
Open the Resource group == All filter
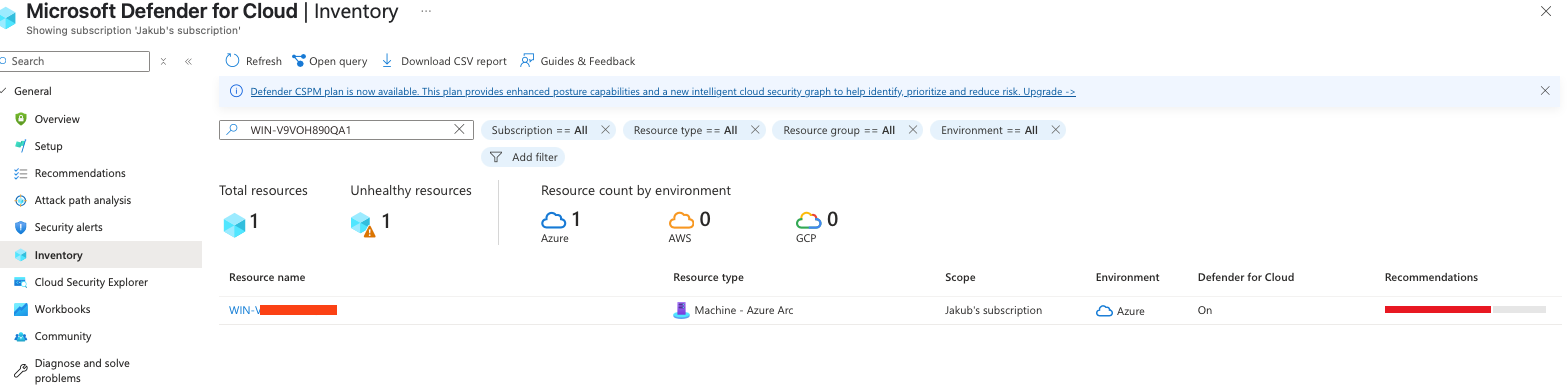pyautogui.click(x=839, y=130)
